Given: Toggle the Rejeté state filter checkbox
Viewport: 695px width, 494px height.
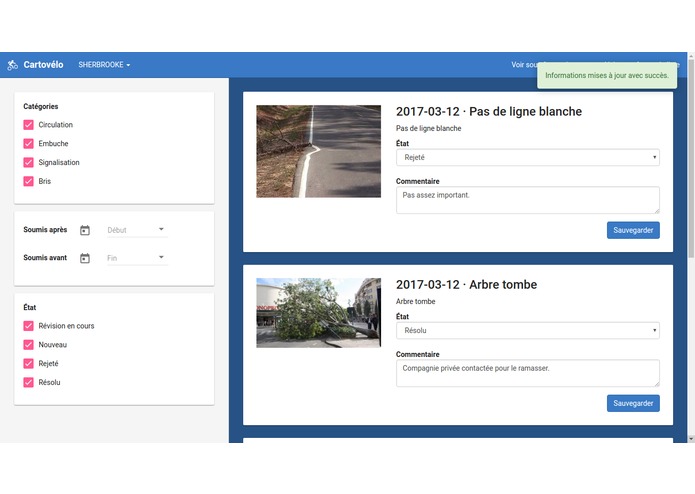Looking at the screenshot, I should point(28,364).
